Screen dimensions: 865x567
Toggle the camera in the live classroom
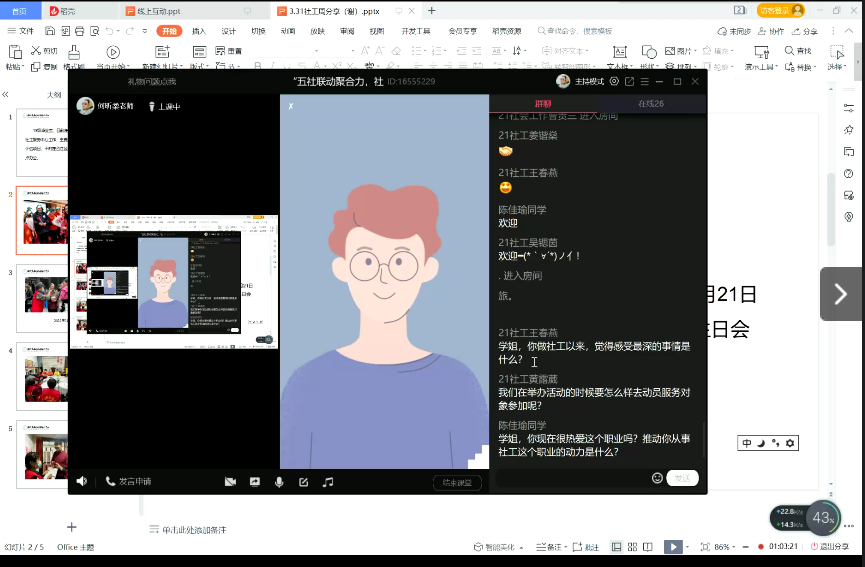(230, 481)
